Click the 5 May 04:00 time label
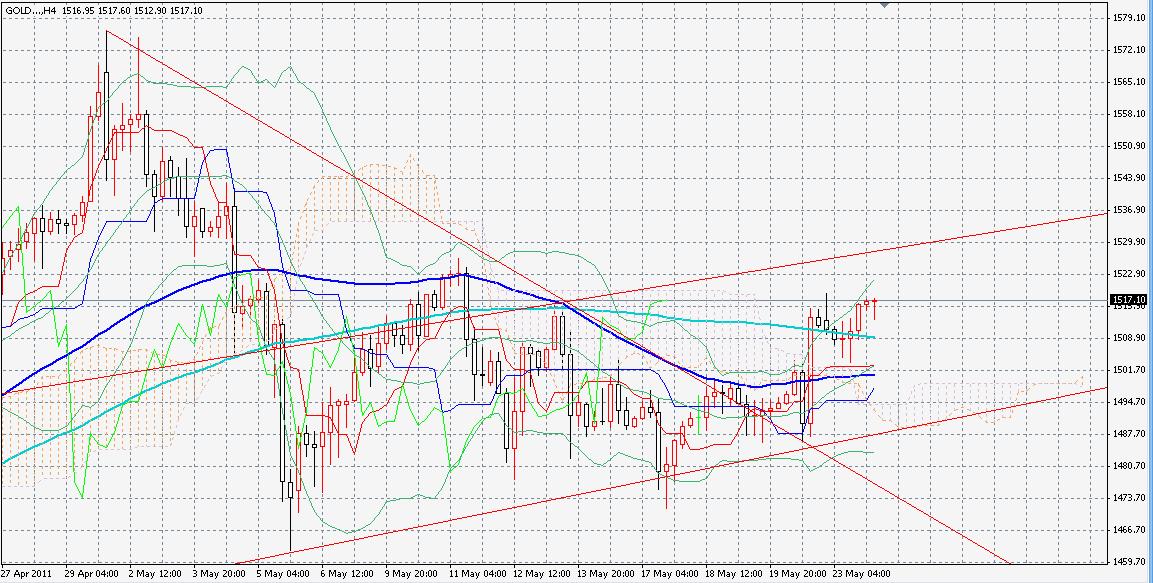The image size is (1153, 583). point(281,575)
